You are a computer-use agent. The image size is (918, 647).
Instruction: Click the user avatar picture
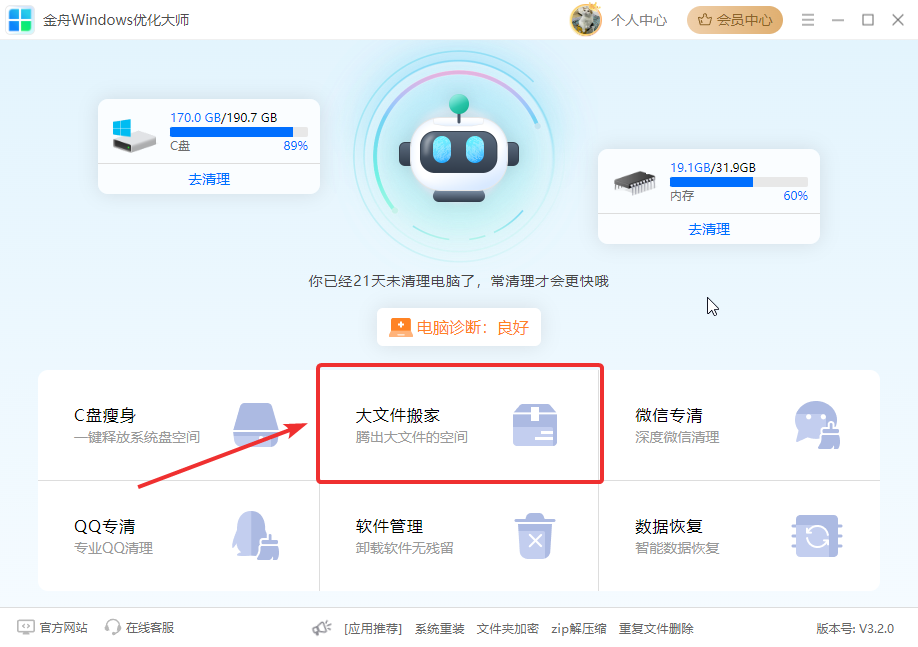pos(585,20)
